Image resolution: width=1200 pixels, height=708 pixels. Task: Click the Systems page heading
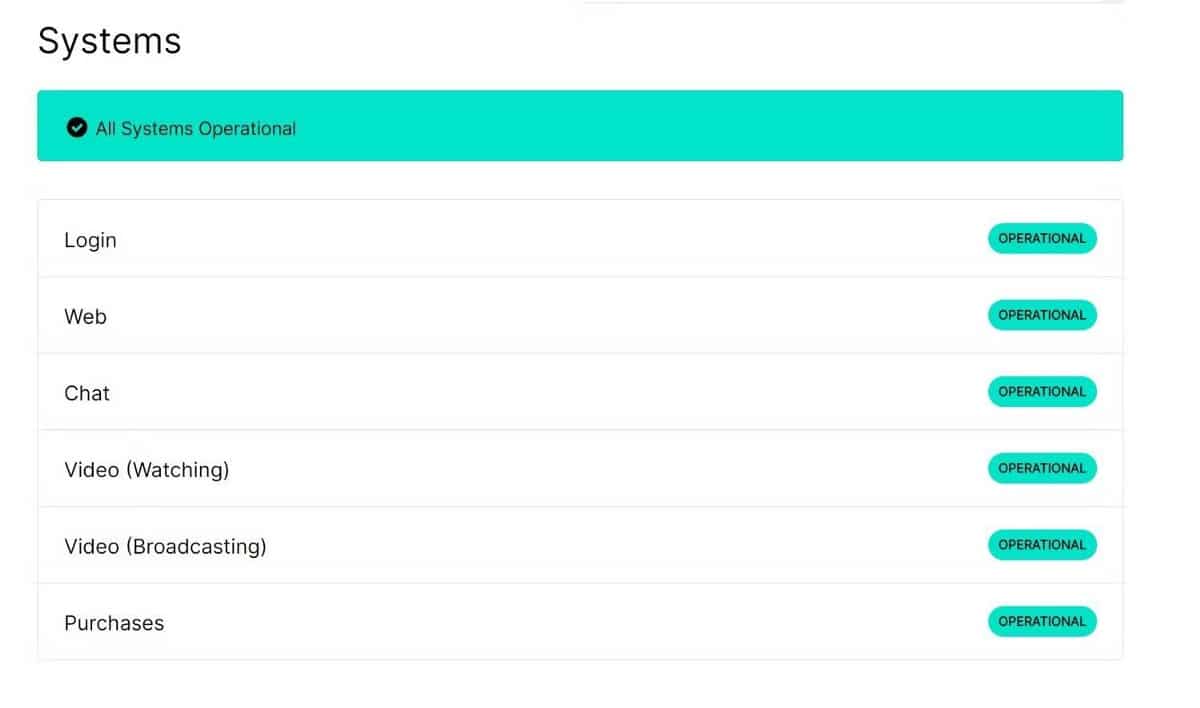tap(109, 41)
